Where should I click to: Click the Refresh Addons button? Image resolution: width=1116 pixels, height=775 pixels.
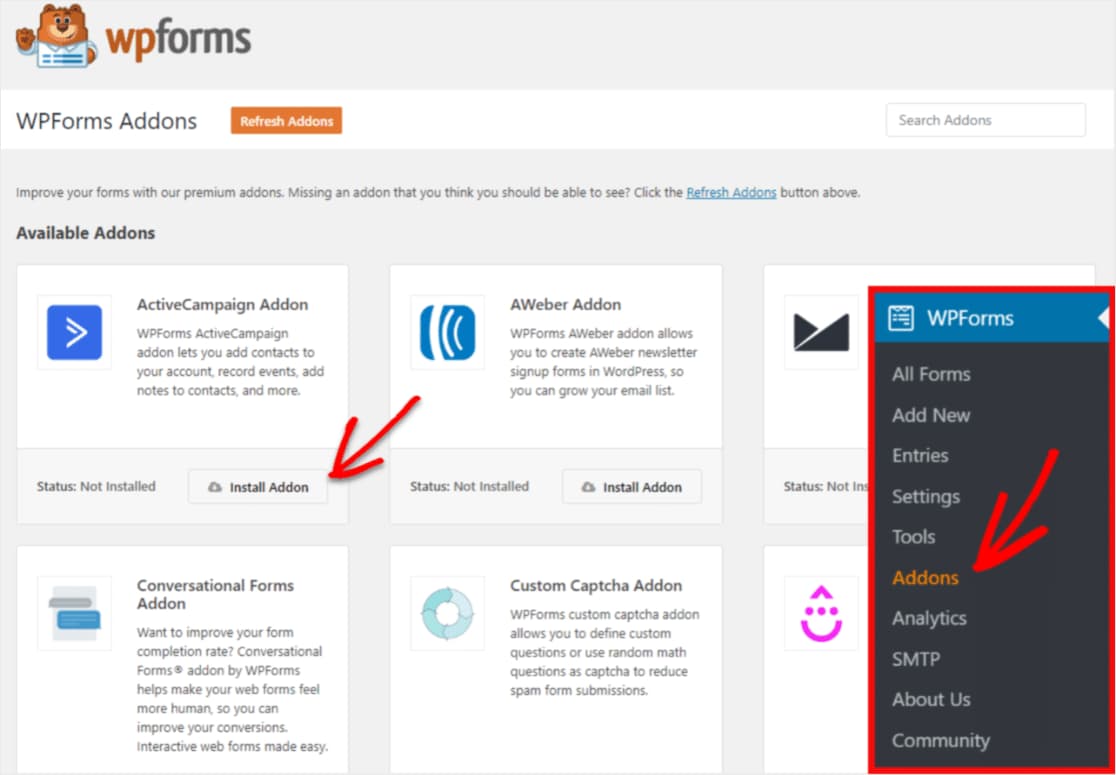[286, 120]
